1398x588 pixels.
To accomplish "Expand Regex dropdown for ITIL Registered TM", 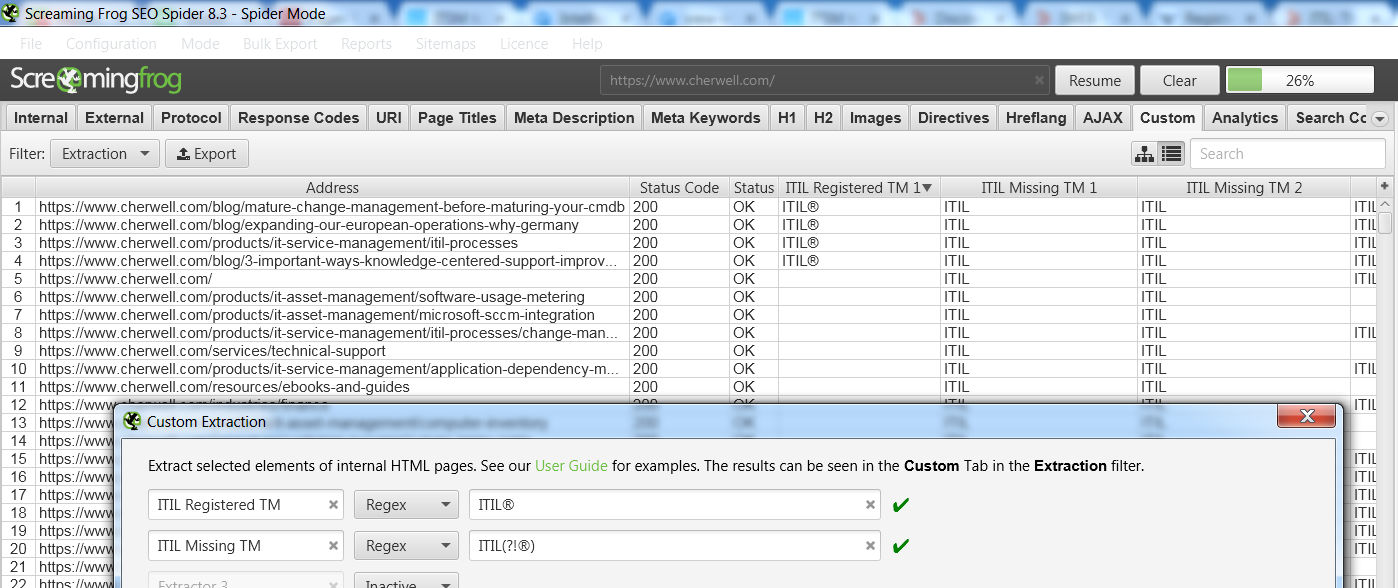I will pyautogui.click(x=406, y=505).
